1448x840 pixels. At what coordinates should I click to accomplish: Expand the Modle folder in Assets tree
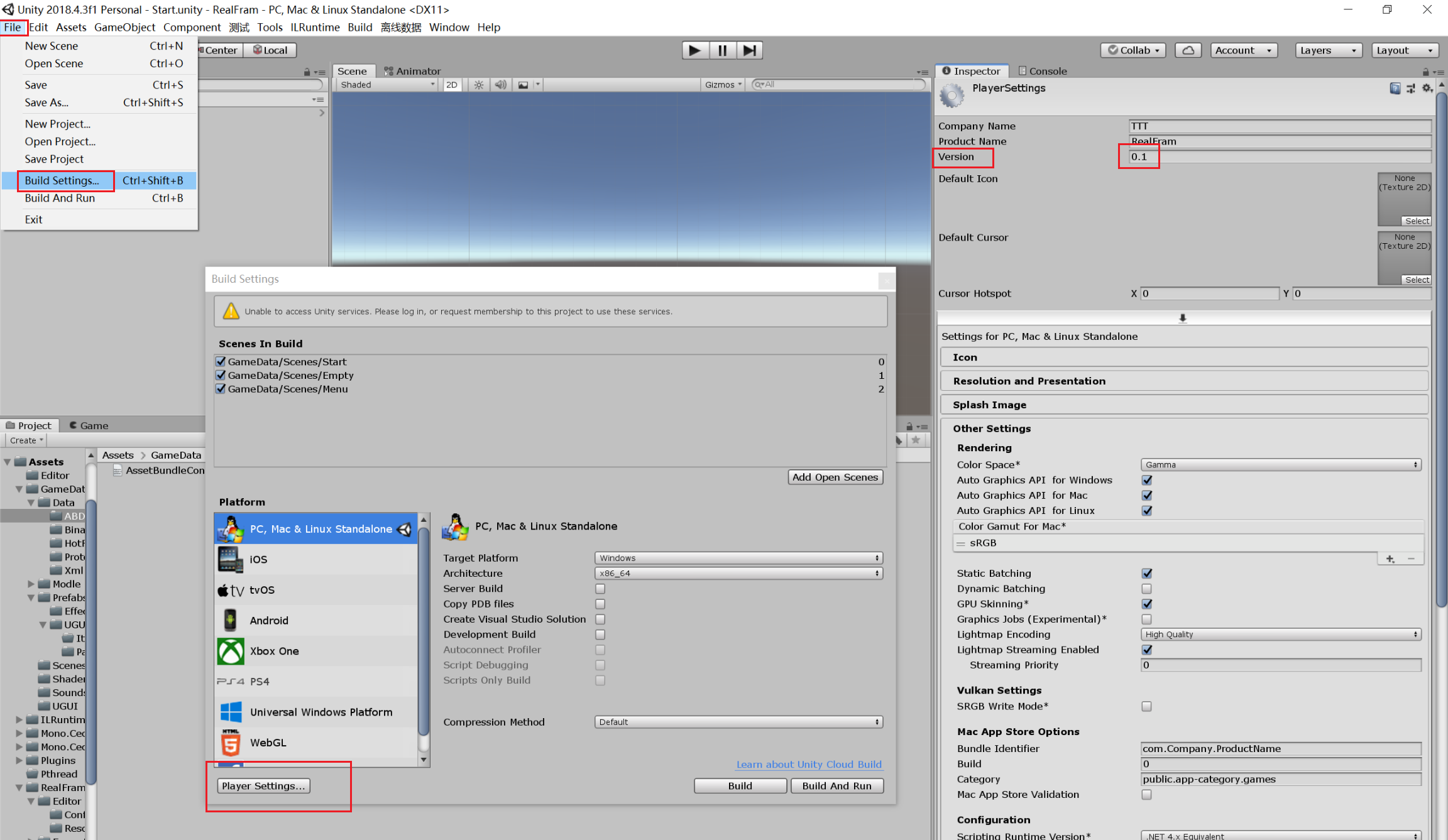(x=31, y=584)
